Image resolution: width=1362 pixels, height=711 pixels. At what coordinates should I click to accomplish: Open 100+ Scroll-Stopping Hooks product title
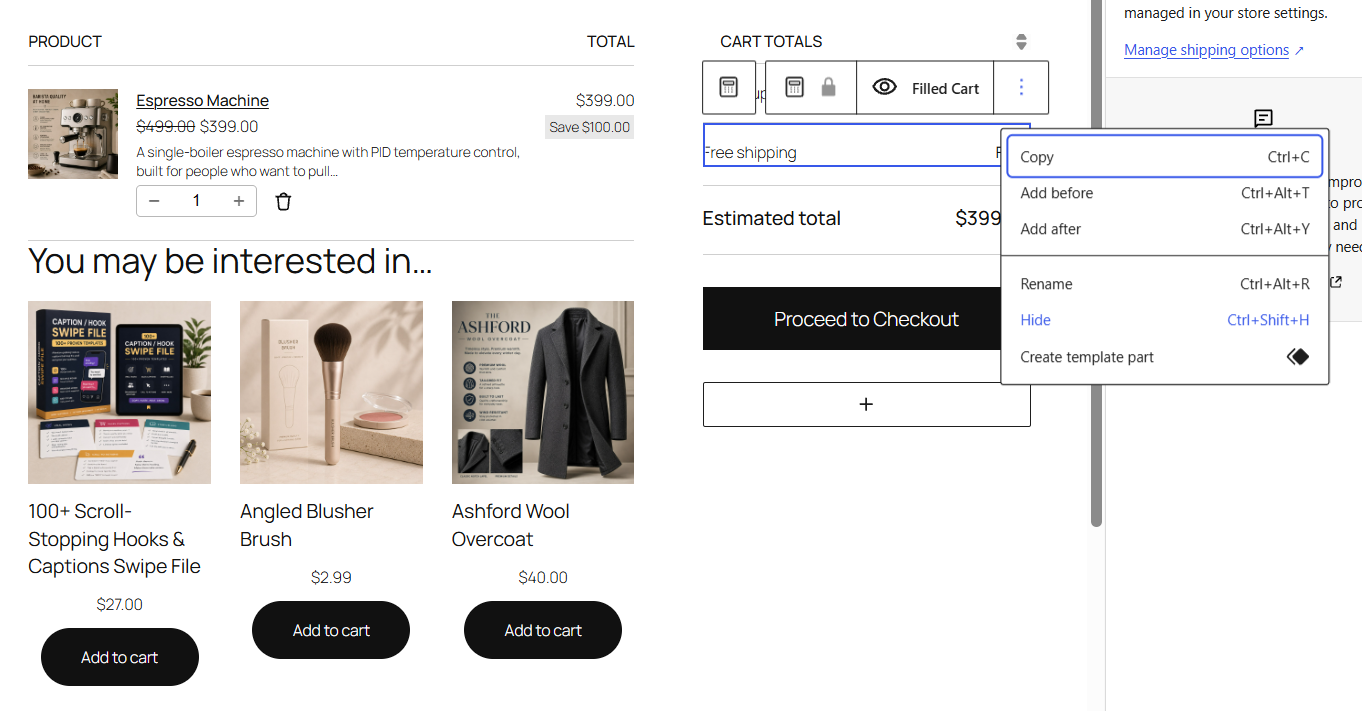[x=114, y=539]
